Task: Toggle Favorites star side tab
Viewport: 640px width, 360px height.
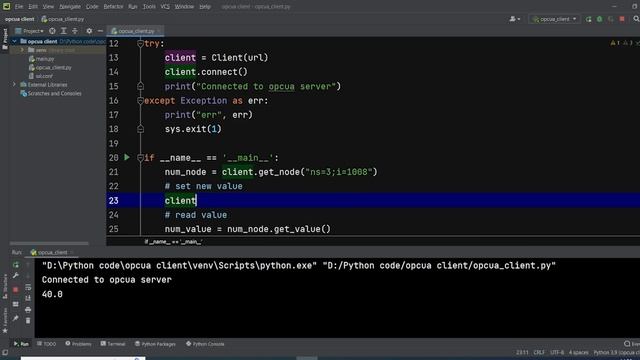Action: [5, 320]
